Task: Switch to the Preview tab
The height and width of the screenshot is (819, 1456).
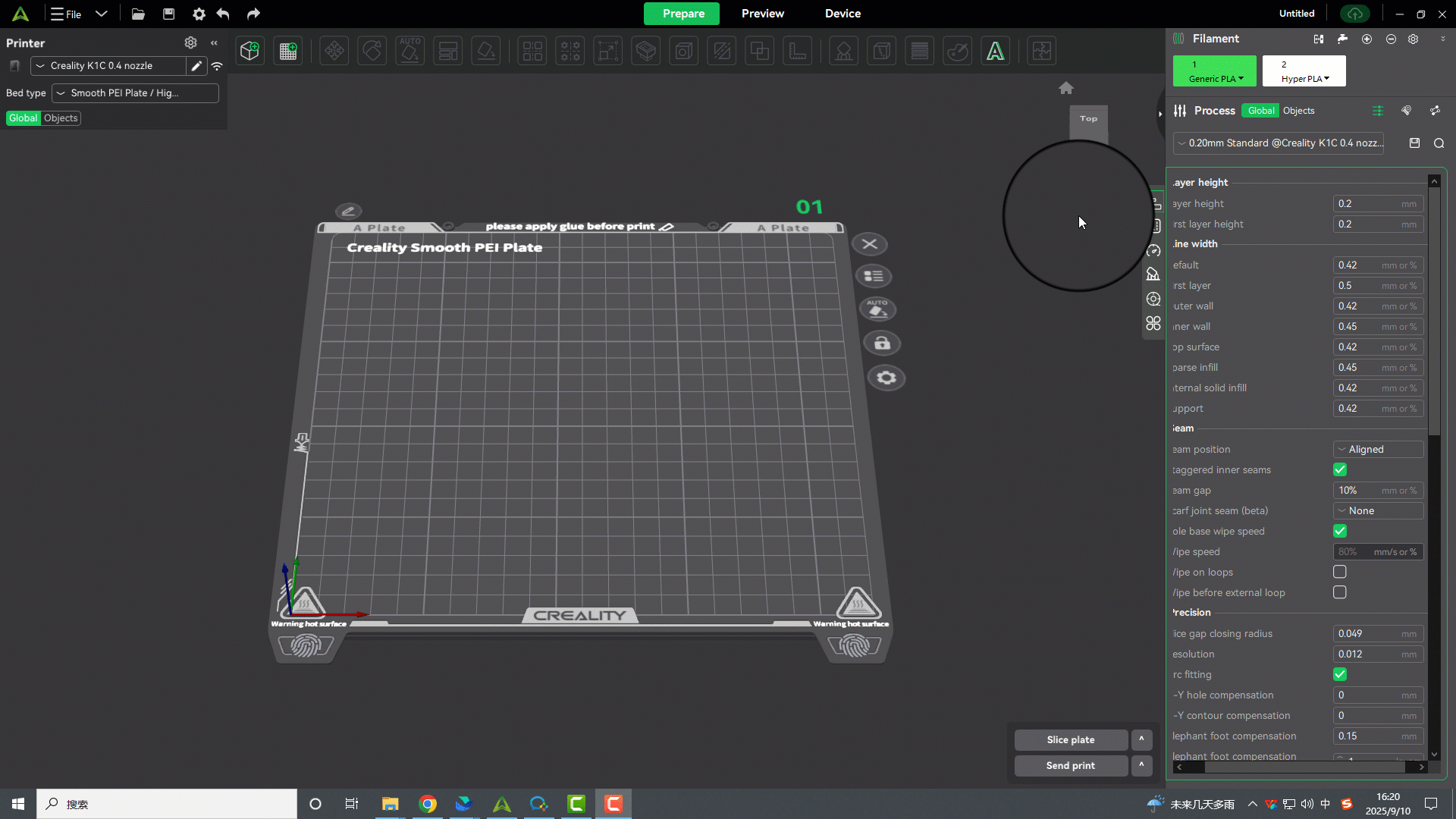Action: point(762,14)
